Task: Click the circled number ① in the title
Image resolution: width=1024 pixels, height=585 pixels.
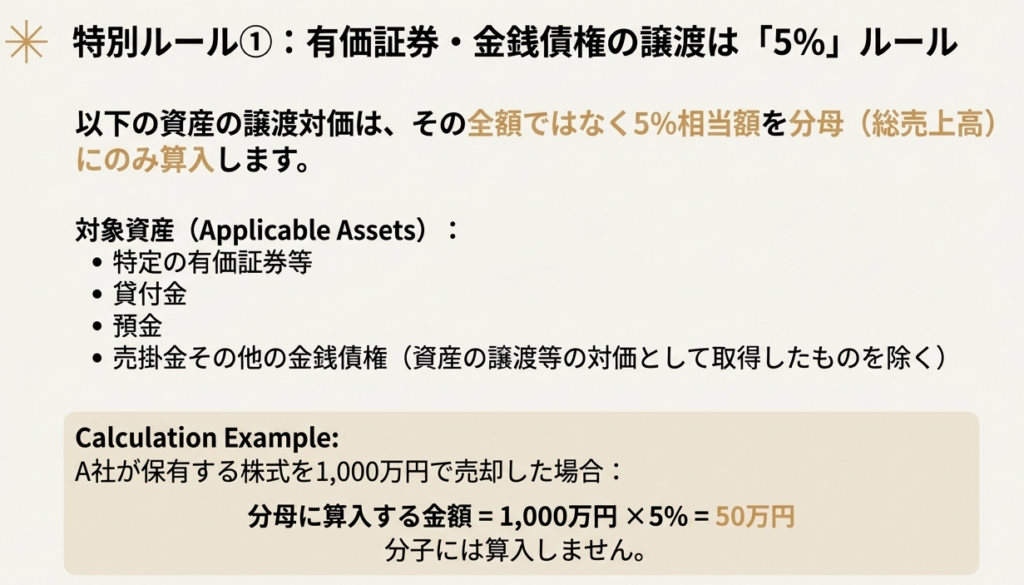Action: [x=264, y=44]
